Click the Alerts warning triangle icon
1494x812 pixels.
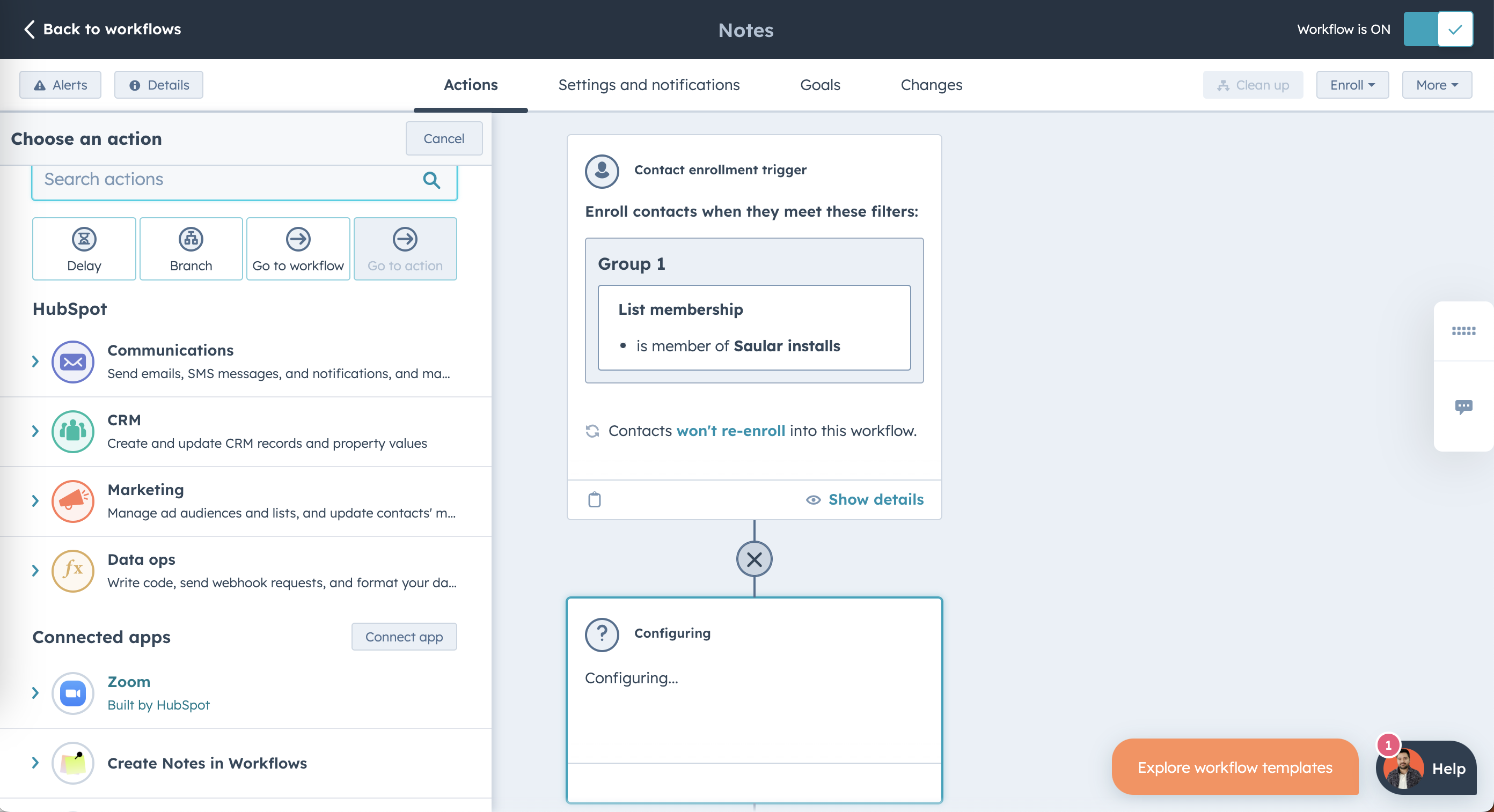[39, 85]
